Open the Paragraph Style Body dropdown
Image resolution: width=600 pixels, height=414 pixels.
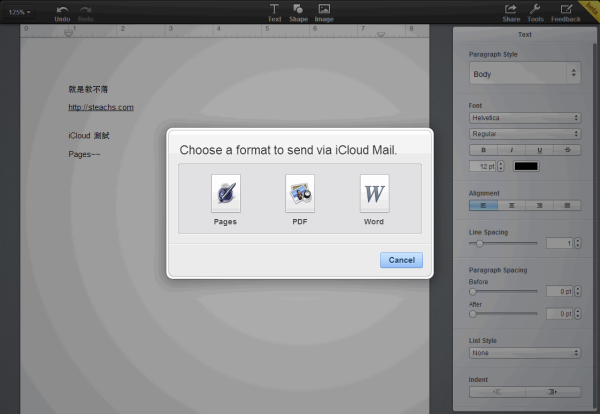pyautogui.click(x=525, y=73)
